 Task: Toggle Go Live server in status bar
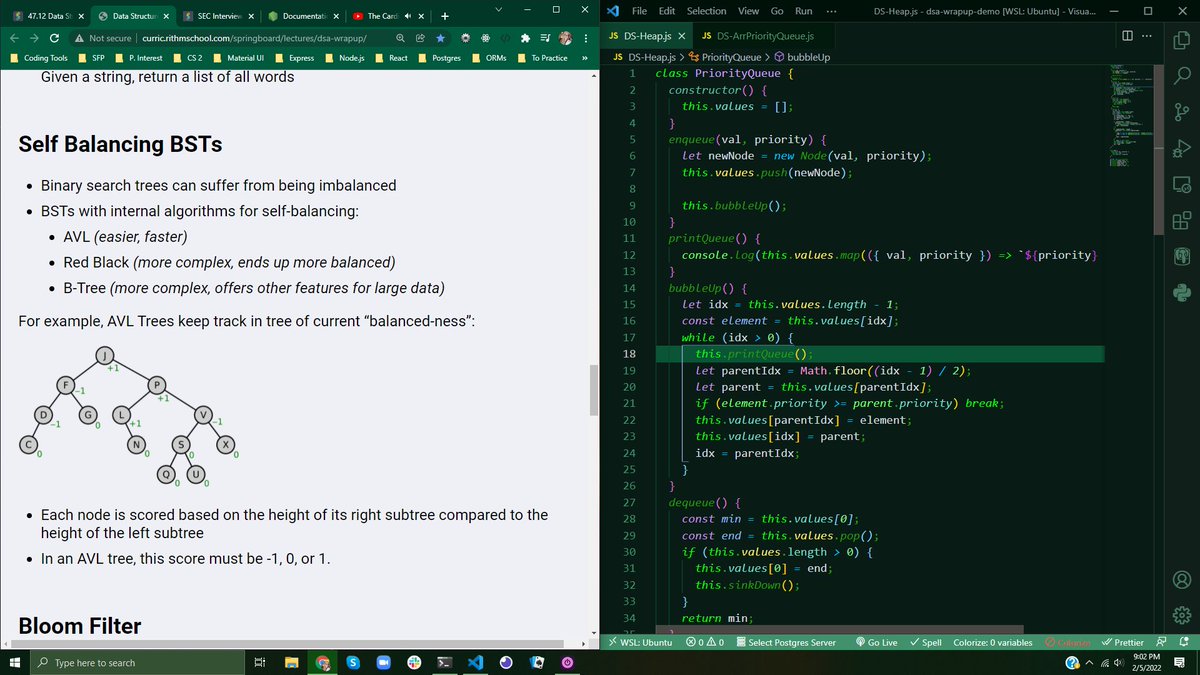pyautogui.click(x=876, y=642)
